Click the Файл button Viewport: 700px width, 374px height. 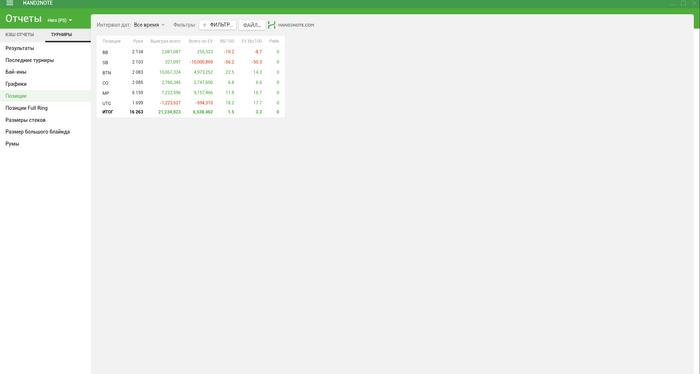coord(252,25)
